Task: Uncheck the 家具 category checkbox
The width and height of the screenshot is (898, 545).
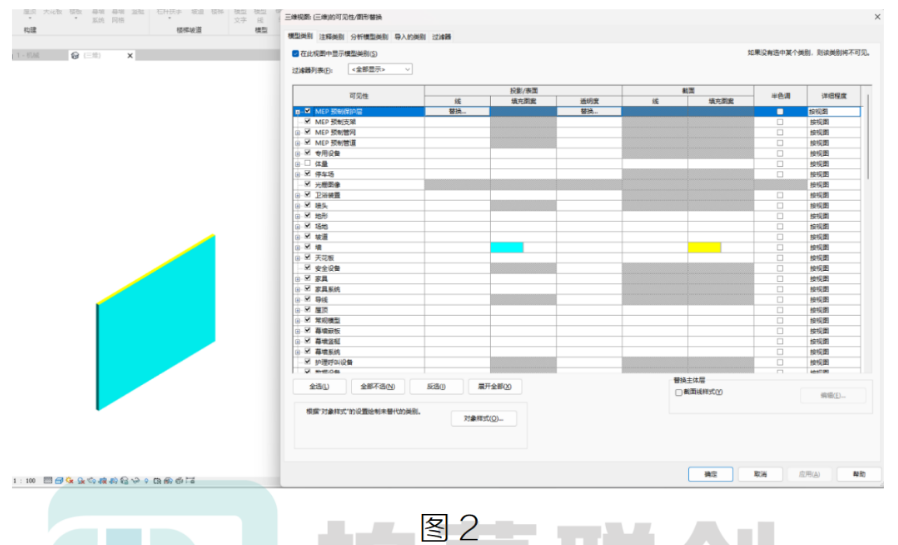Action: 308,278
